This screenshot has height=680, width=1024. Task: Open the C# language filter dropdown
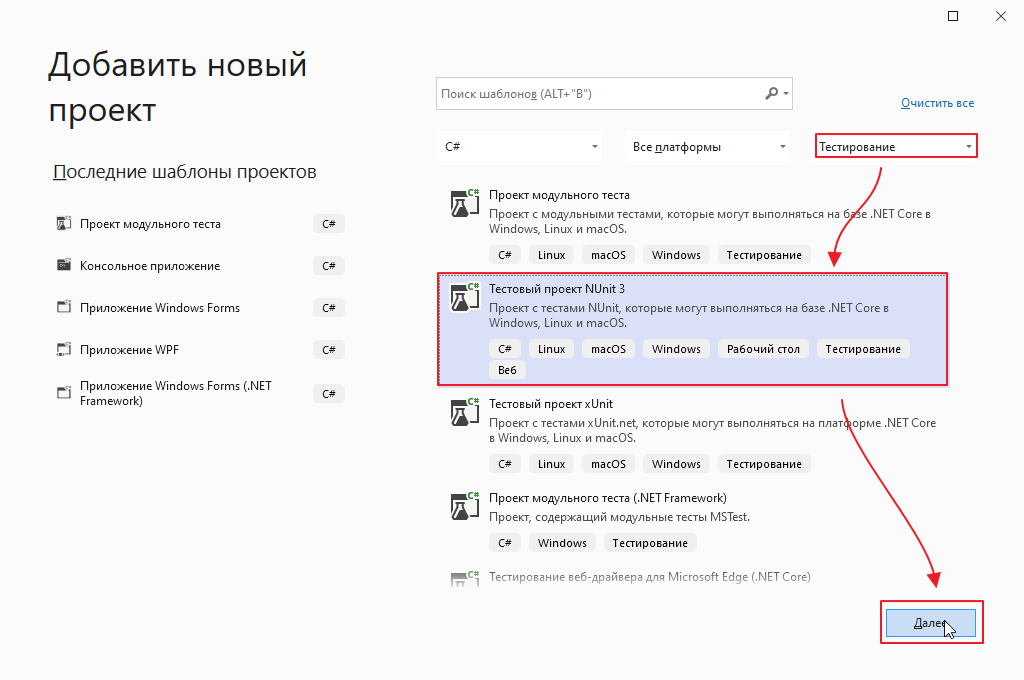click(x=521, y=147)
